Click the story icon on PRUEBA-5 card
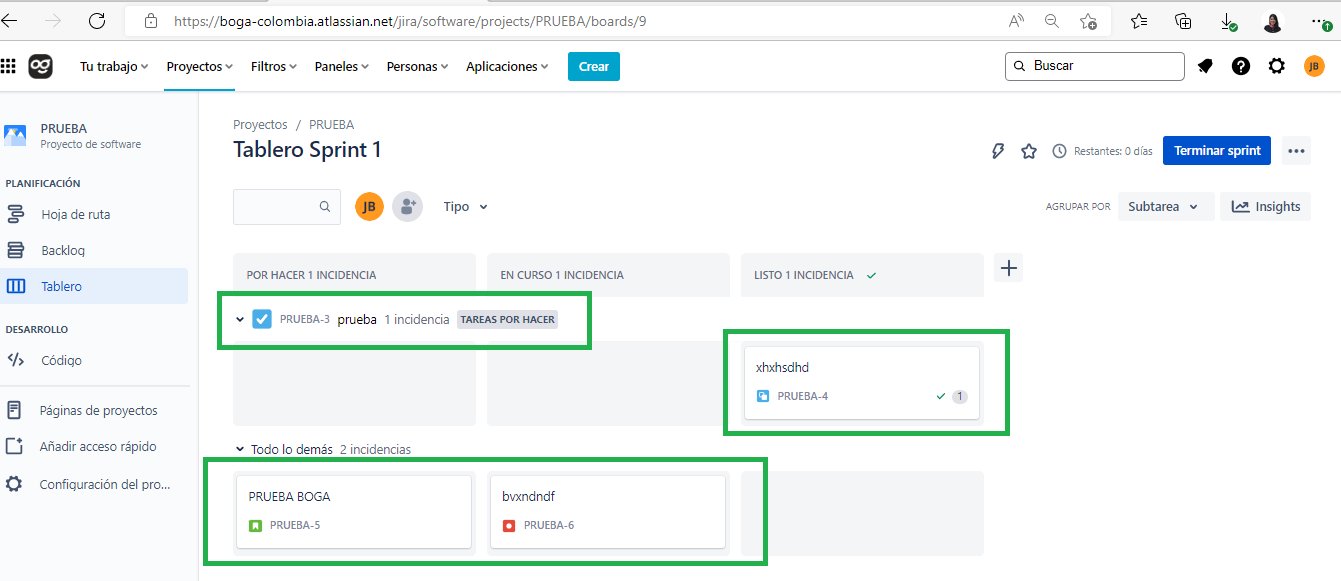Screen dimensions: 1341x581 [255, 525]
